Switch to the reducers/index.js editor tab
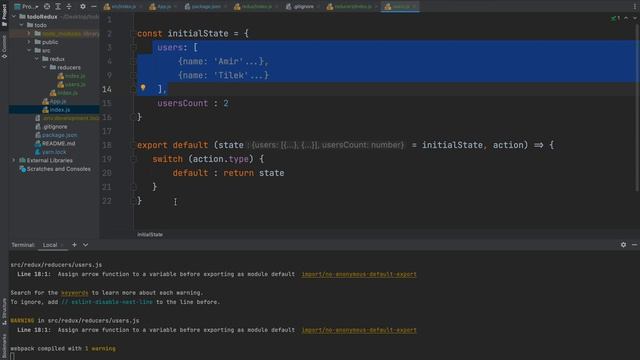640x360 pixels. coord(352,7)
